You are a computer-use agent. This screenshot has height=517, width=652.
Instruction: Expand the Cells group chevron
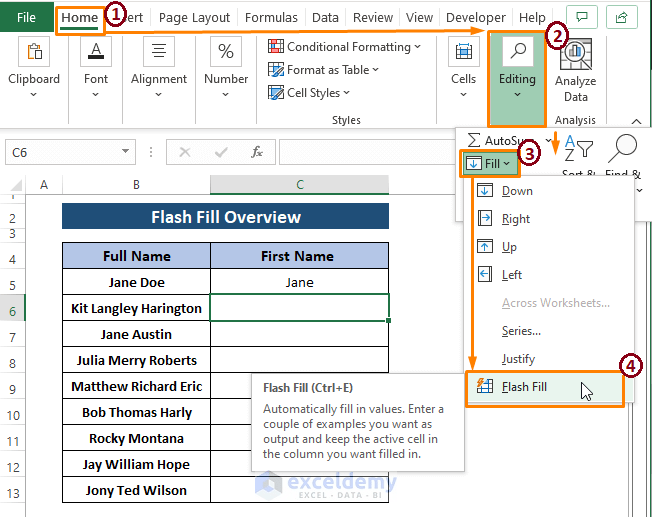(463, 94)
